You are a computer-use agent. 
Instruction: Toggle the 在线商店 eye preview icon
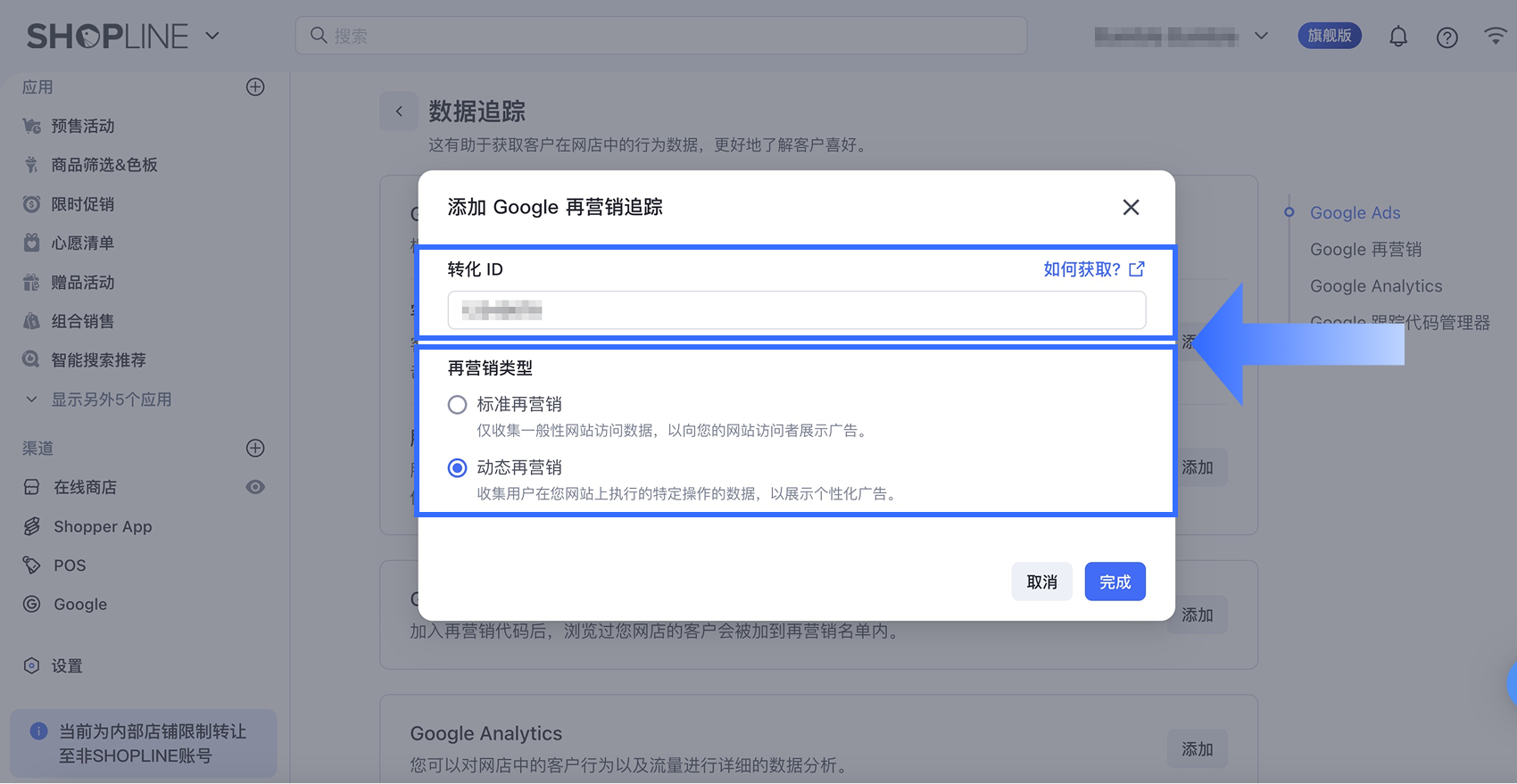pos(255,487)
